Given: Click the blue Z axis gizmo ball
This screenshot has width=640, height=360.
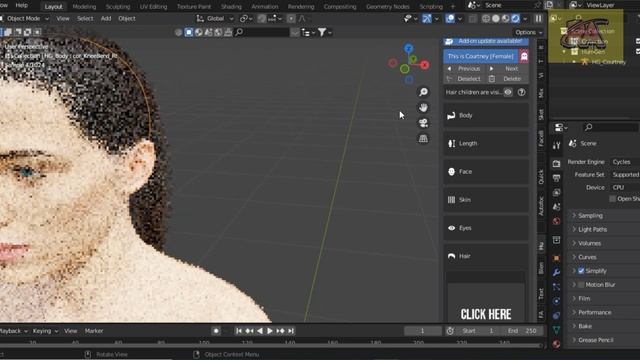Looking at the screenshot, I should pyautogui.click(x=408, y=49).
